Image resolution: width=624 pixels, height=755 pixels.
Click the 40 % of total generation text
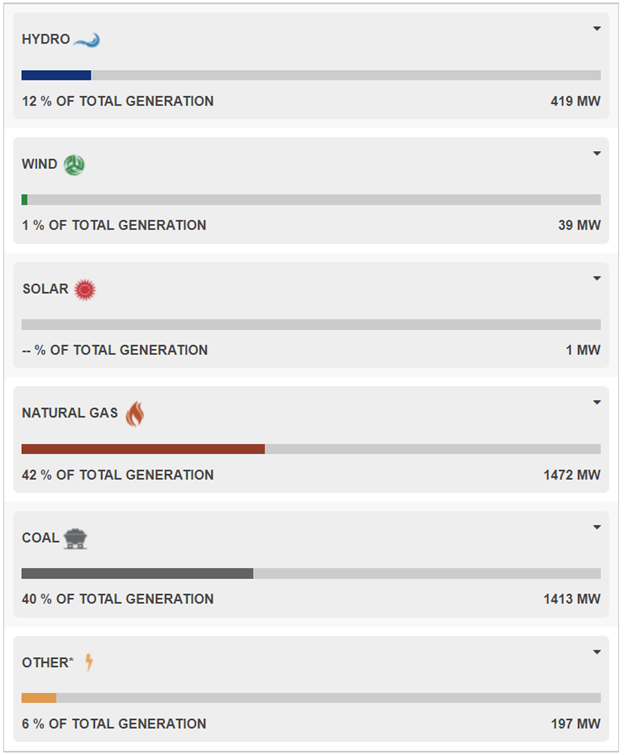pos(118,599)
